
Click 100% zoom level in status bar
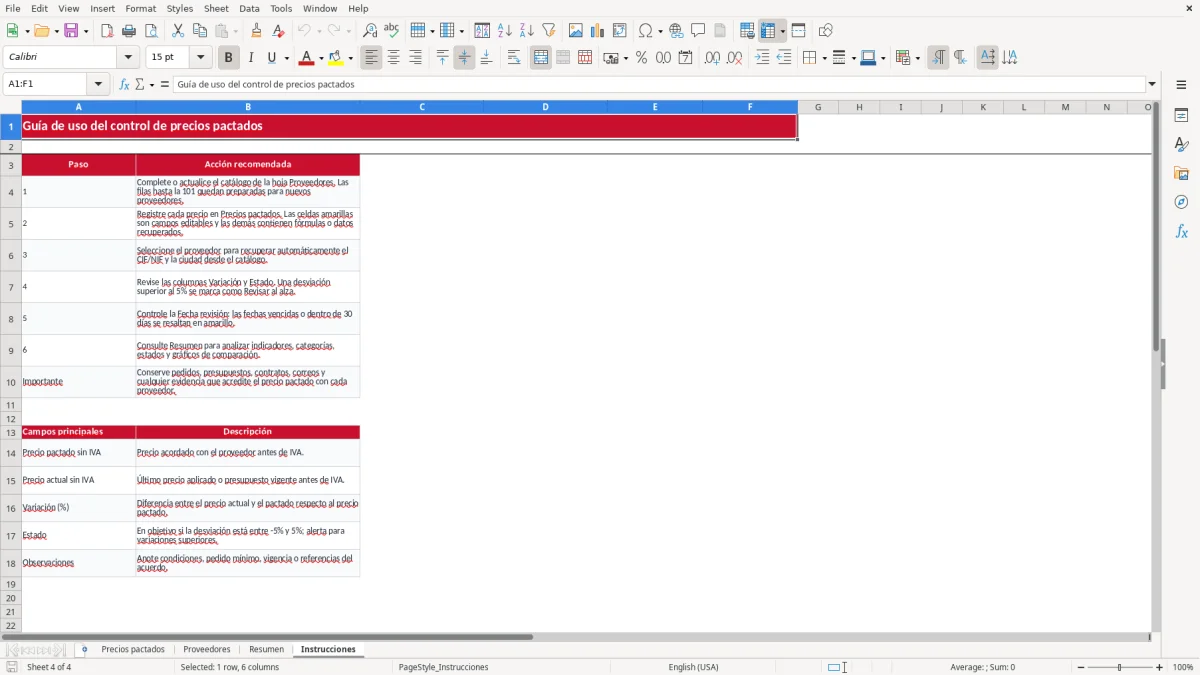coord(1183,667)
